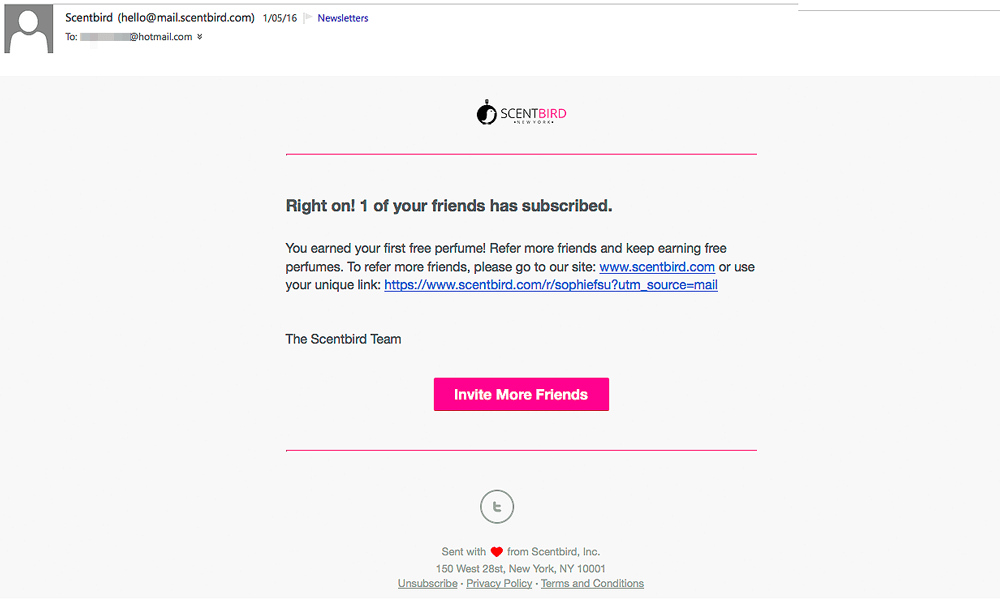The image size is (1000, 602).
Task: Open the www.scentbird.com link
Action: 657,267
